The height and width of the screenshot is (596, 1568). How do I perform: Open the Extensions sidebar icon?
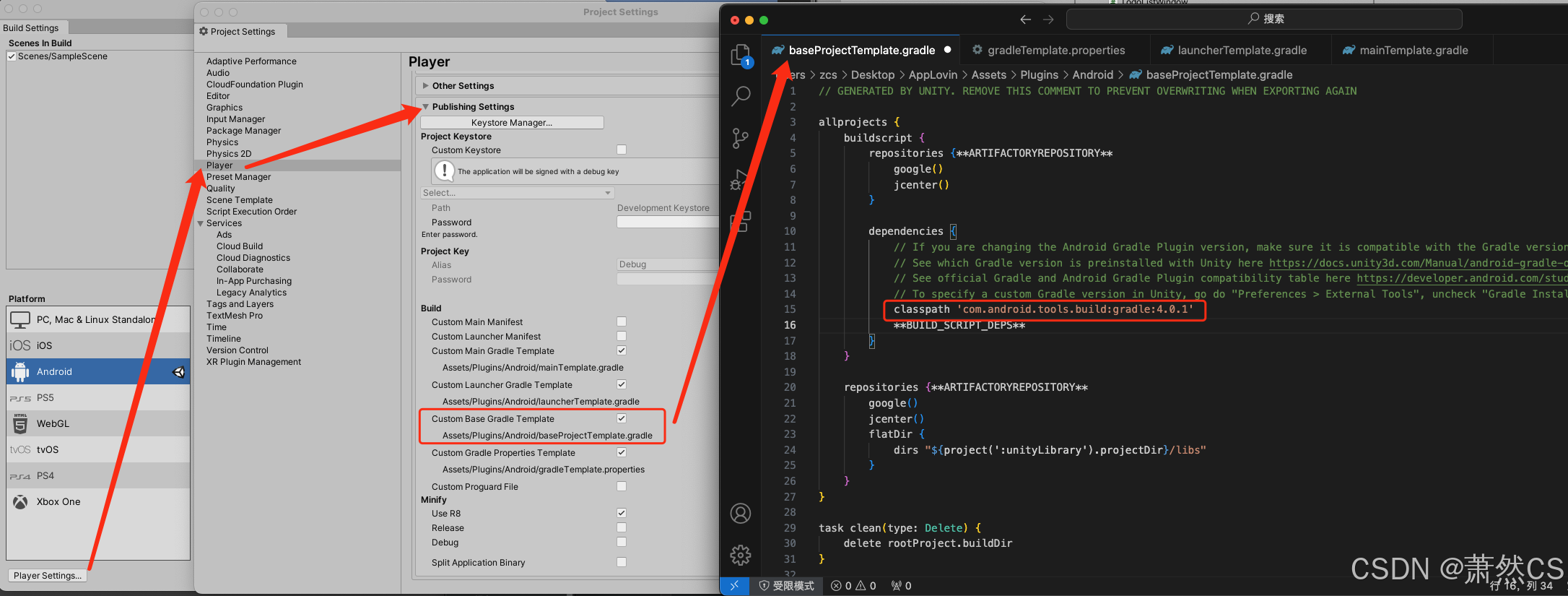[741, 221]
